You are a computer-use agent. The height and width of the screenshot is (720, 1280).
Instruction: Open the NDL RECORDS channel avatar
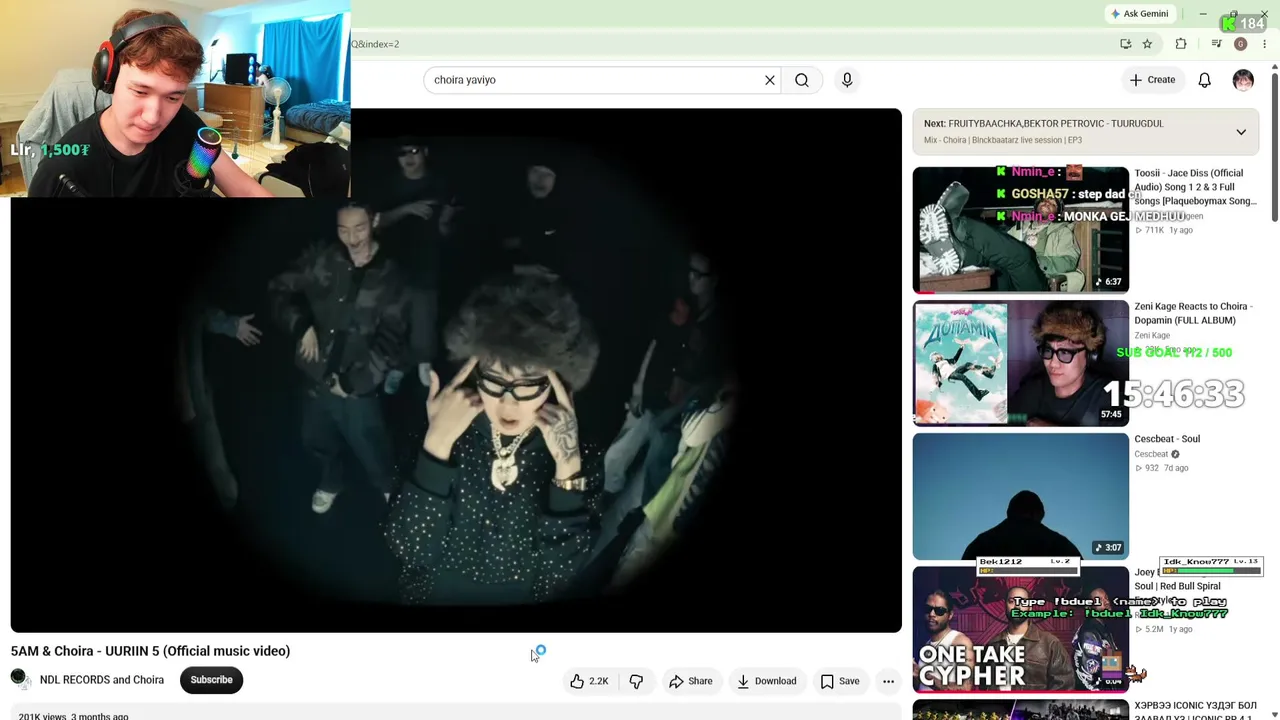(20, 680)
